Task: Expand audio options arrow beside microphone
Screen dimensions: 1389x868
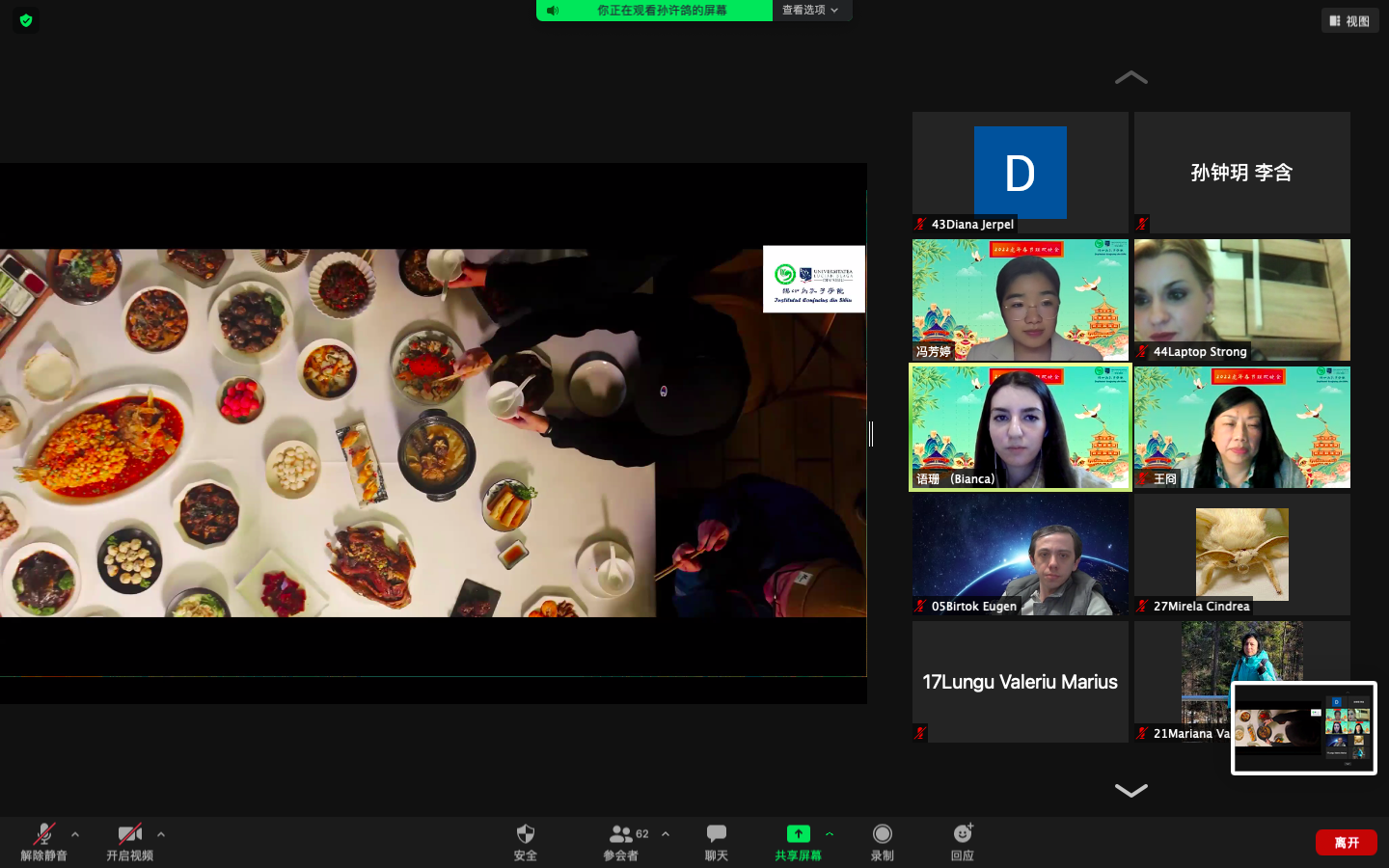Action: click(x=75, y=834)
